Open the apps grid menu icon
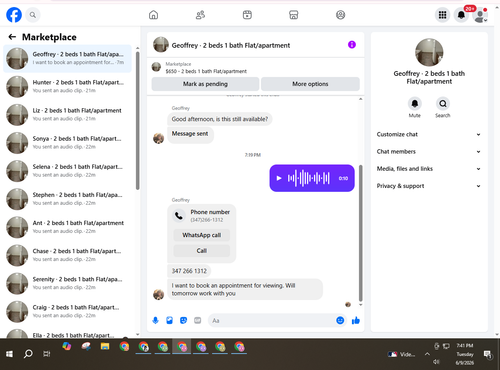 click(x=442, y=15)
